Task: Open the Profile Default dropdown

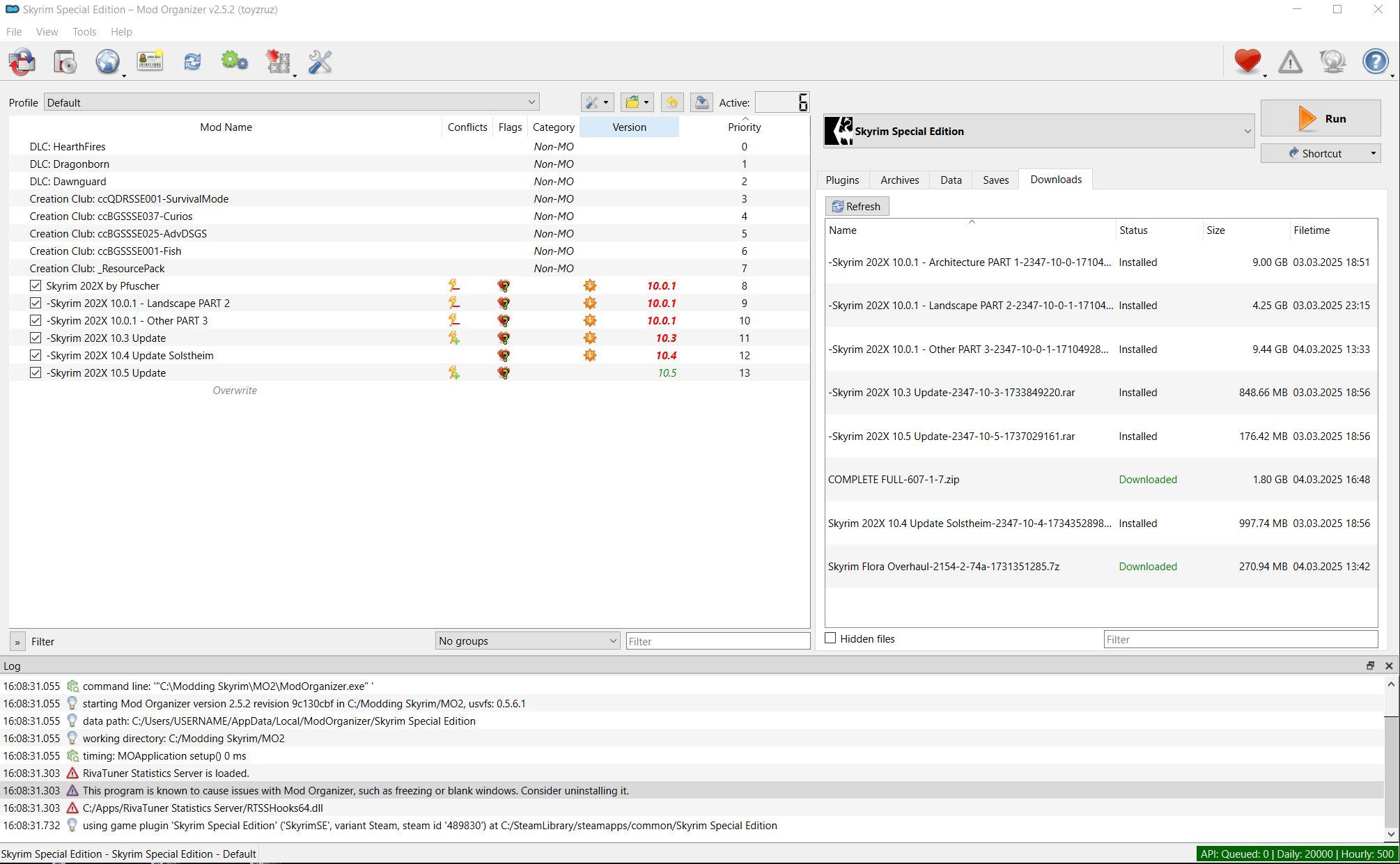Action: (291, 102)
